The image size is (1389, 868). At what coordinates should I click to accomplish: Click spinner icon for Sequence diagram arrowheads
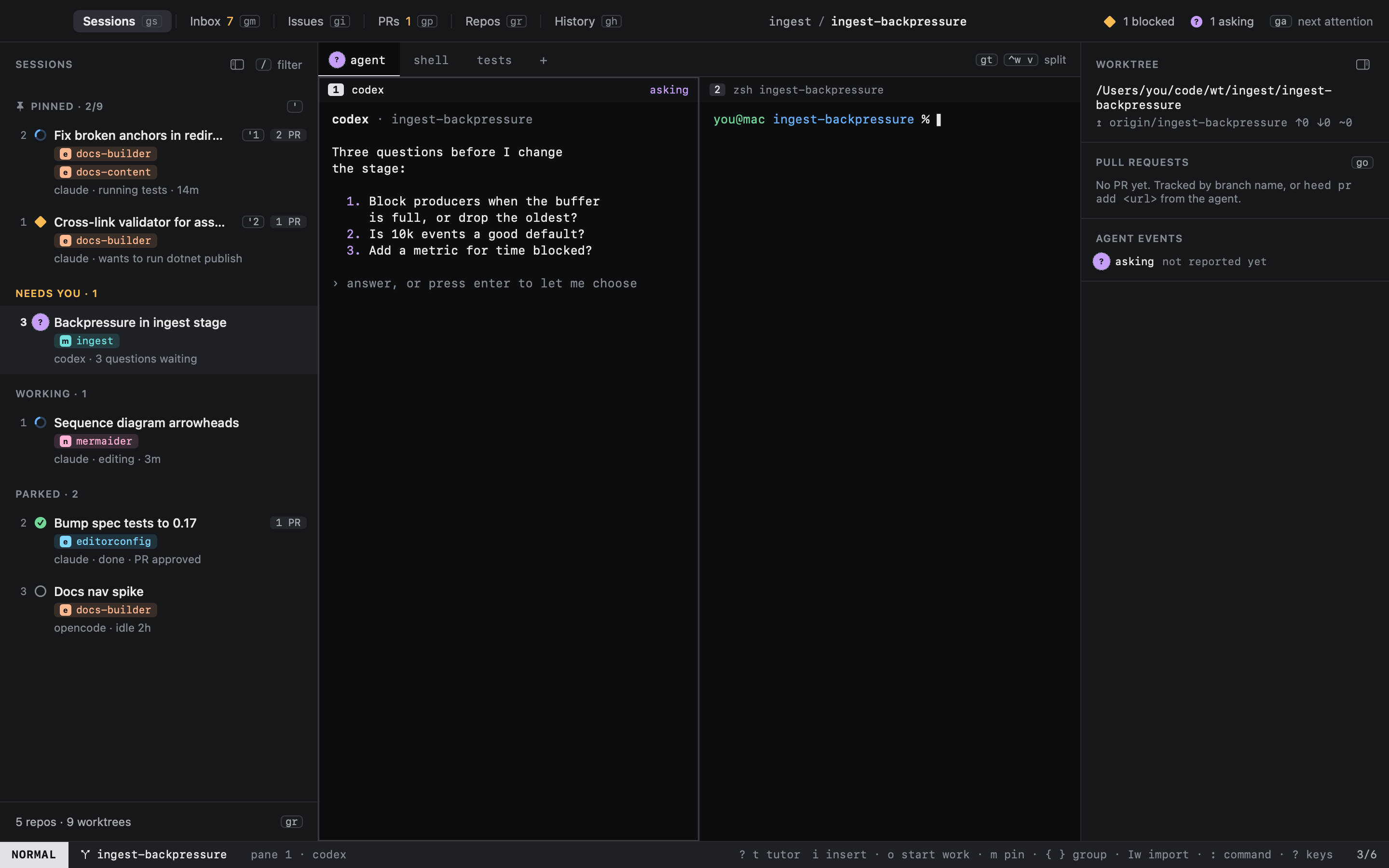pyautogui.click(x=40, y=422)
